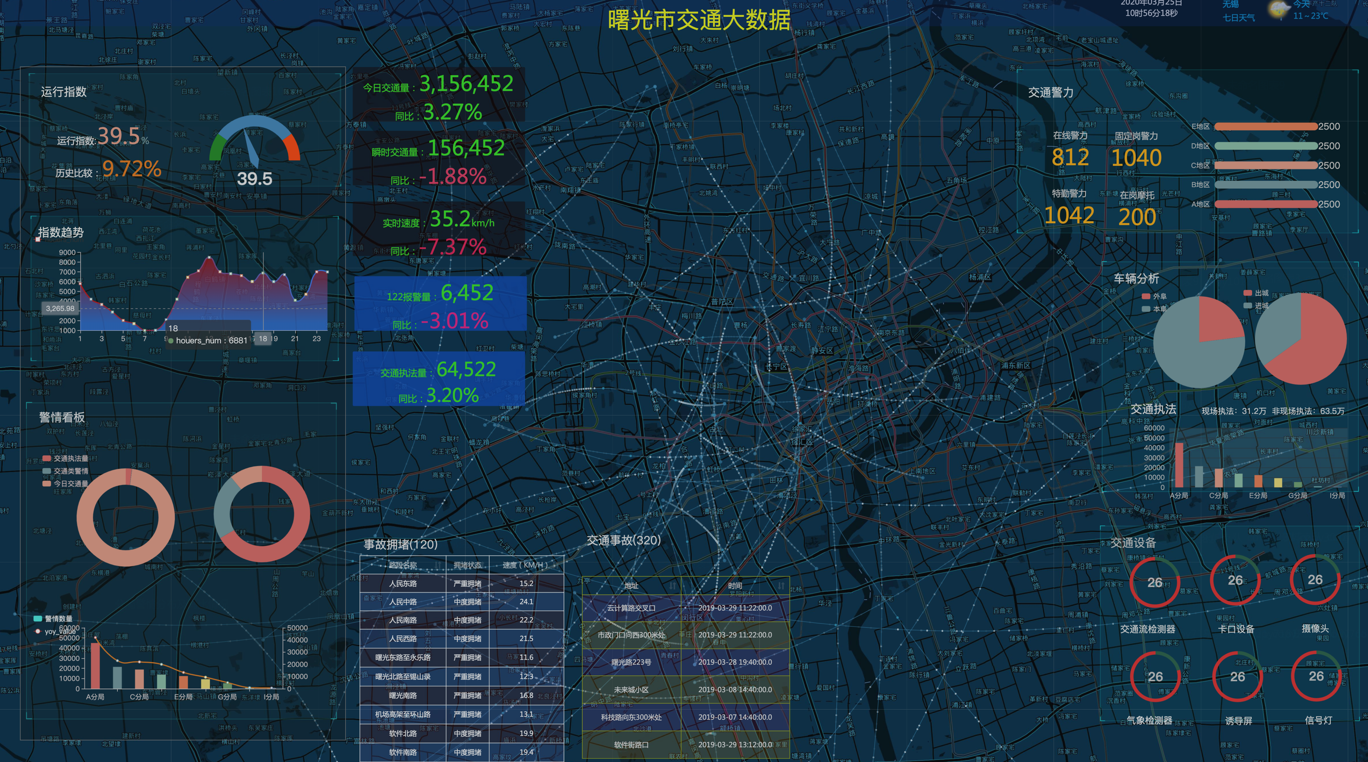Click the 人民东路 row in congestion table
Image resolution: width=1368 pixels, height=762 pixels.
(x=461, y=584)
